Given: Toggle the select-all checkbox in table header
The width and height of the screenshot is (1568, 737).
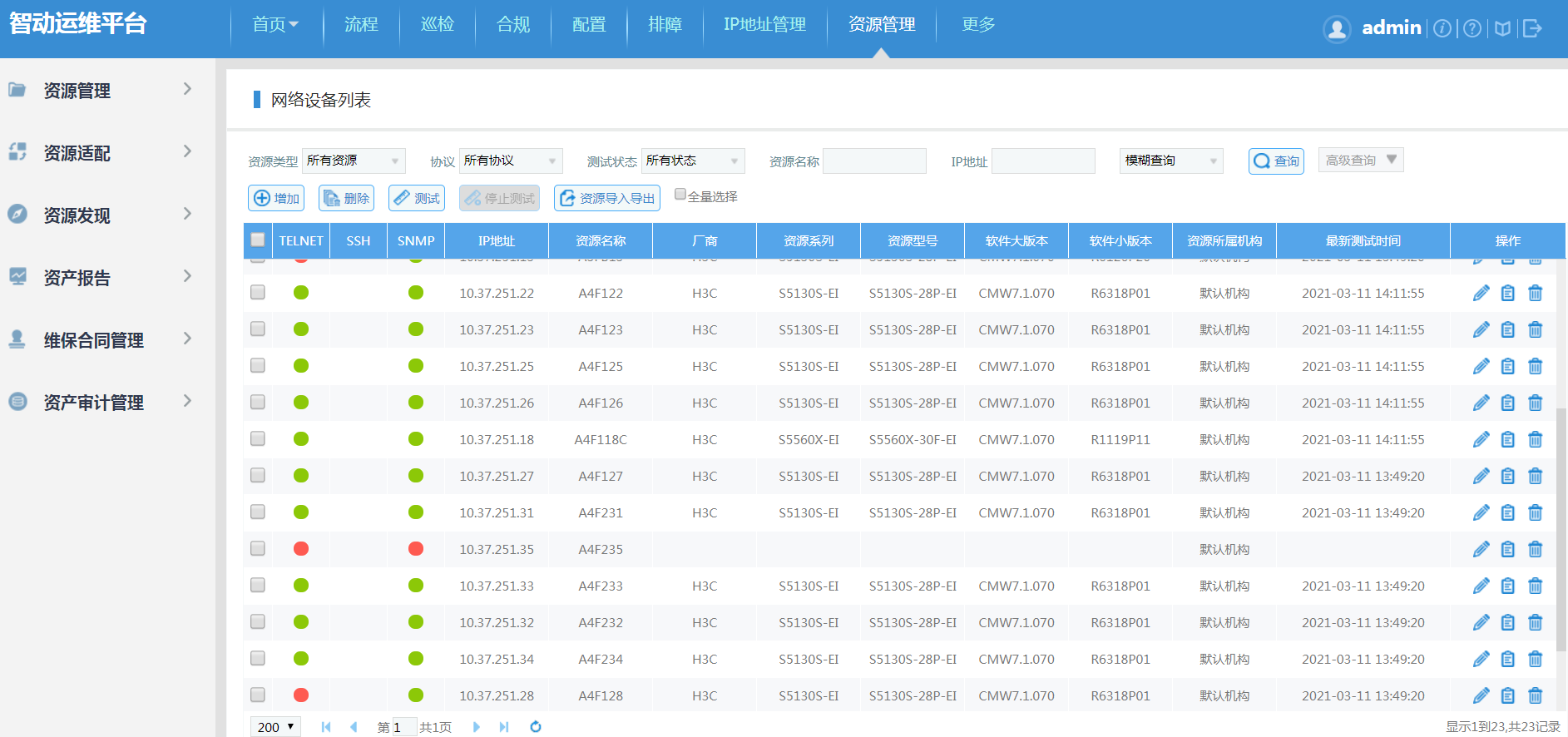Looking at the screenshot, I should (258, 240).
